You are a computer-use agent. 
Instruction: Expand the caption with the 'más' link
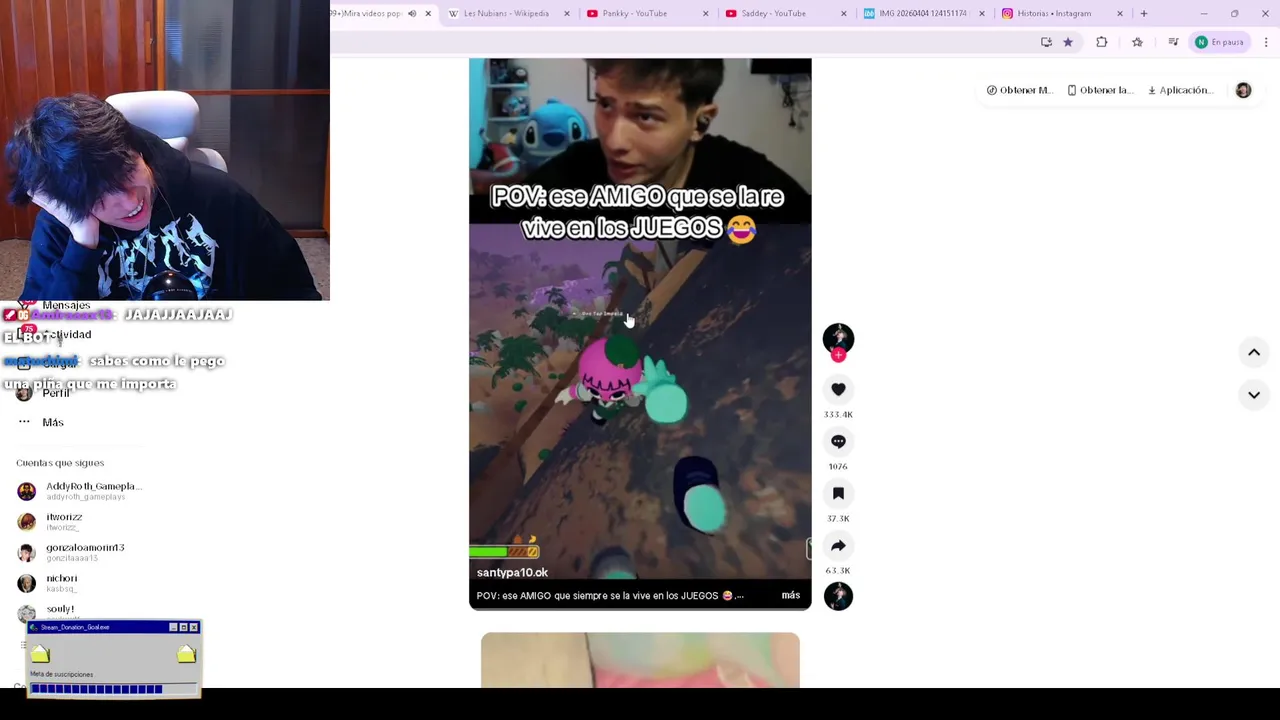tap(790, 595)
